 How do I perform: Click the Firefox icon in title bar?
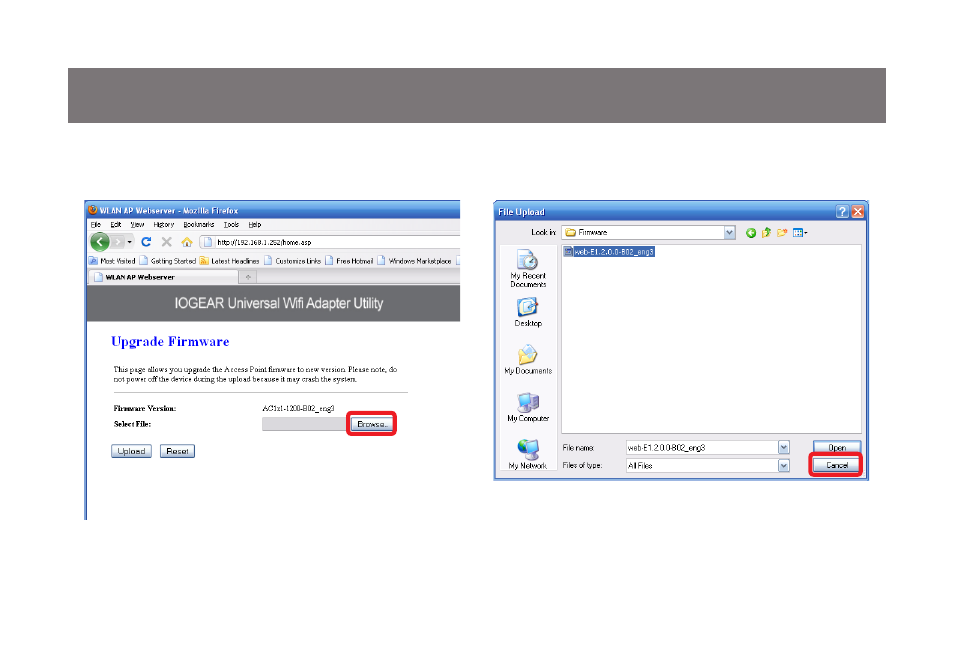pyautogui.click(x=93, y=210)
